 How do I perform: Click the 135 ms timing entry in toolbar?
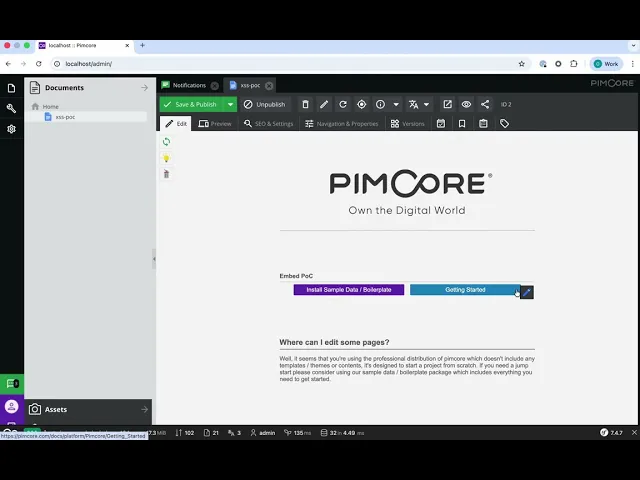tap(298, 433)
